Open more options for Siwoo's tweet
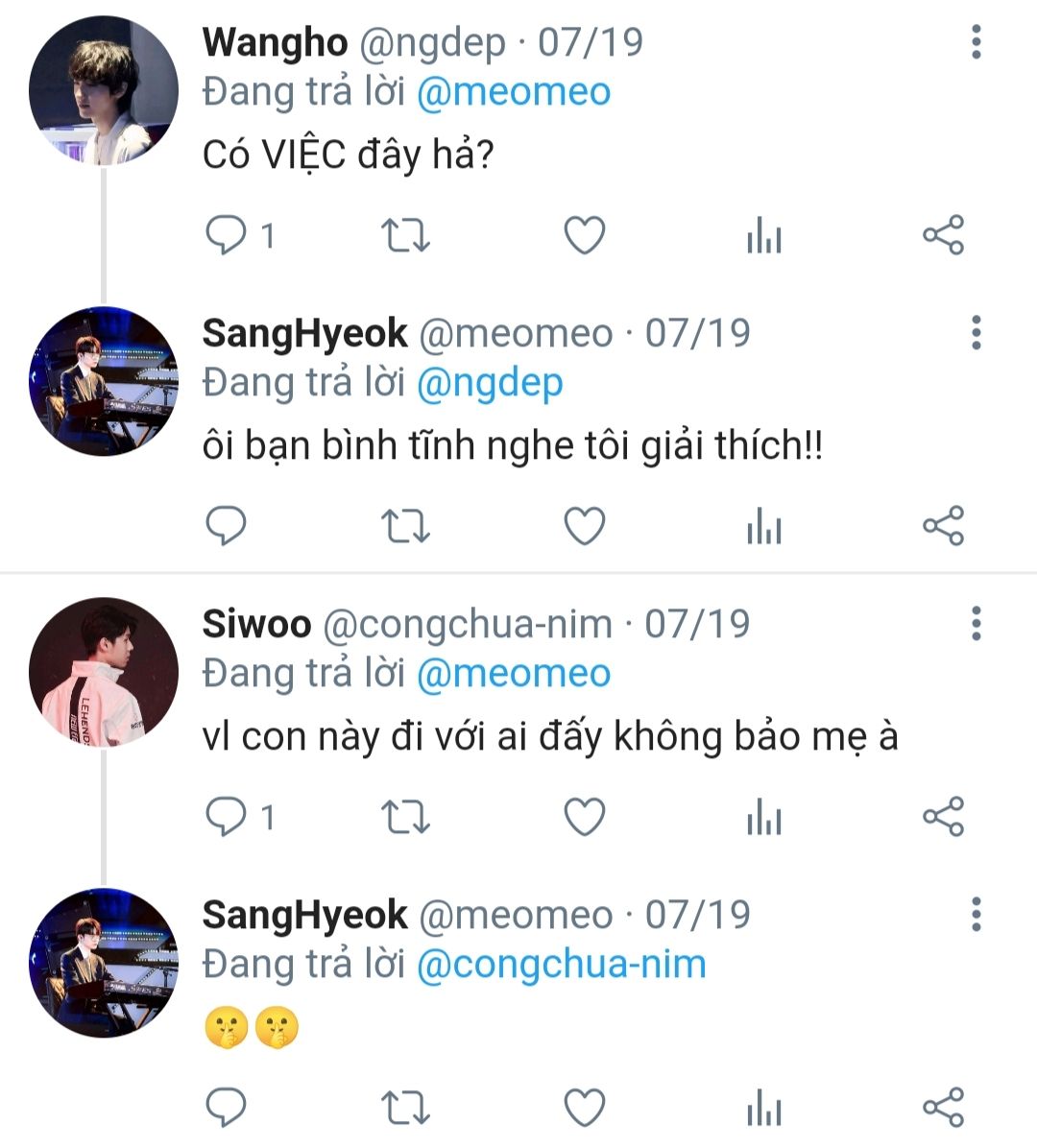The height and width of the screenshot is (1148, 1037). (x=976, y=624)
